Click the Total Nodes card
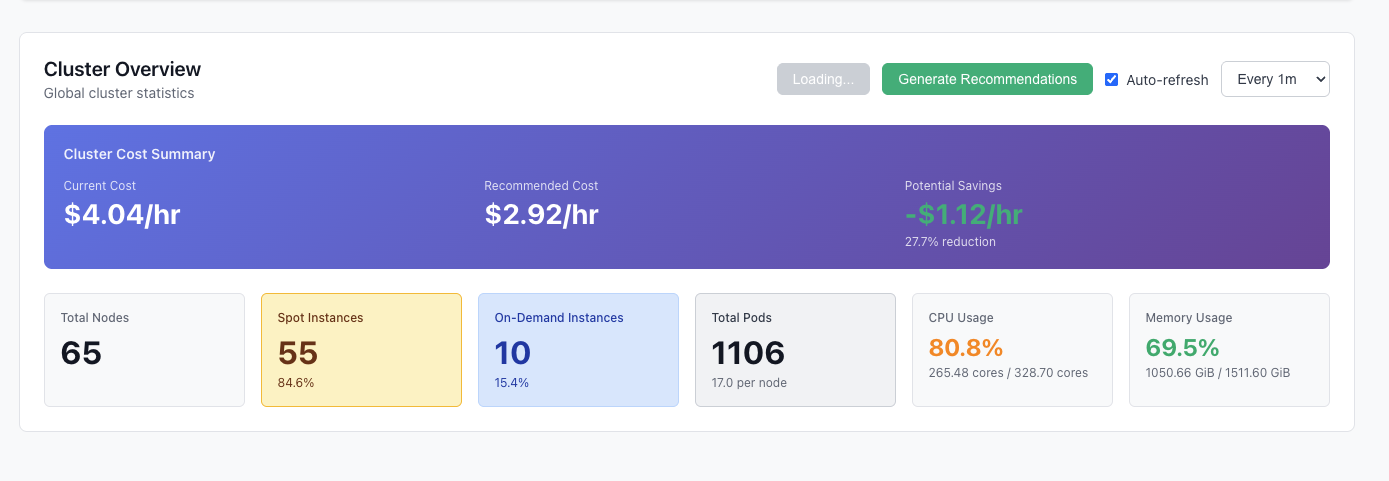This screenshot has width=1389, height=481. coord(144,350)
